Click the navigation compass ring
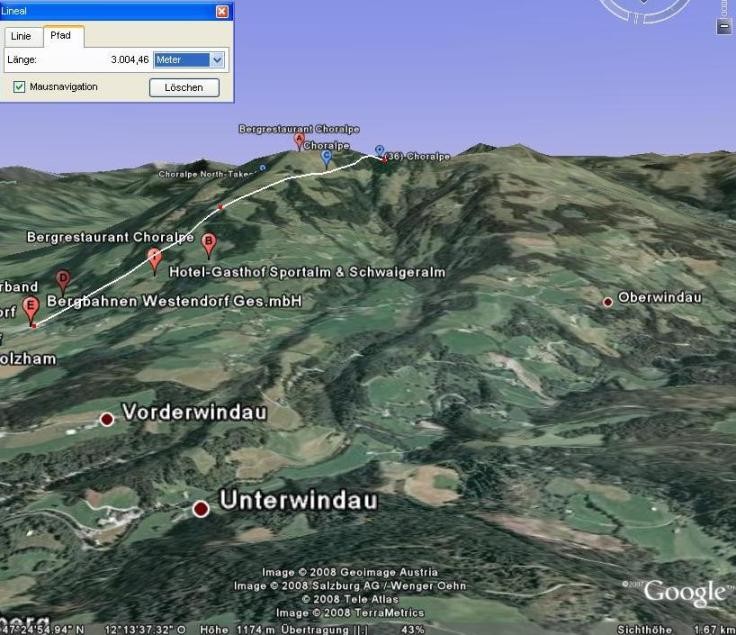The height and width of the screenshot is (635, 736). coord(645,8)
